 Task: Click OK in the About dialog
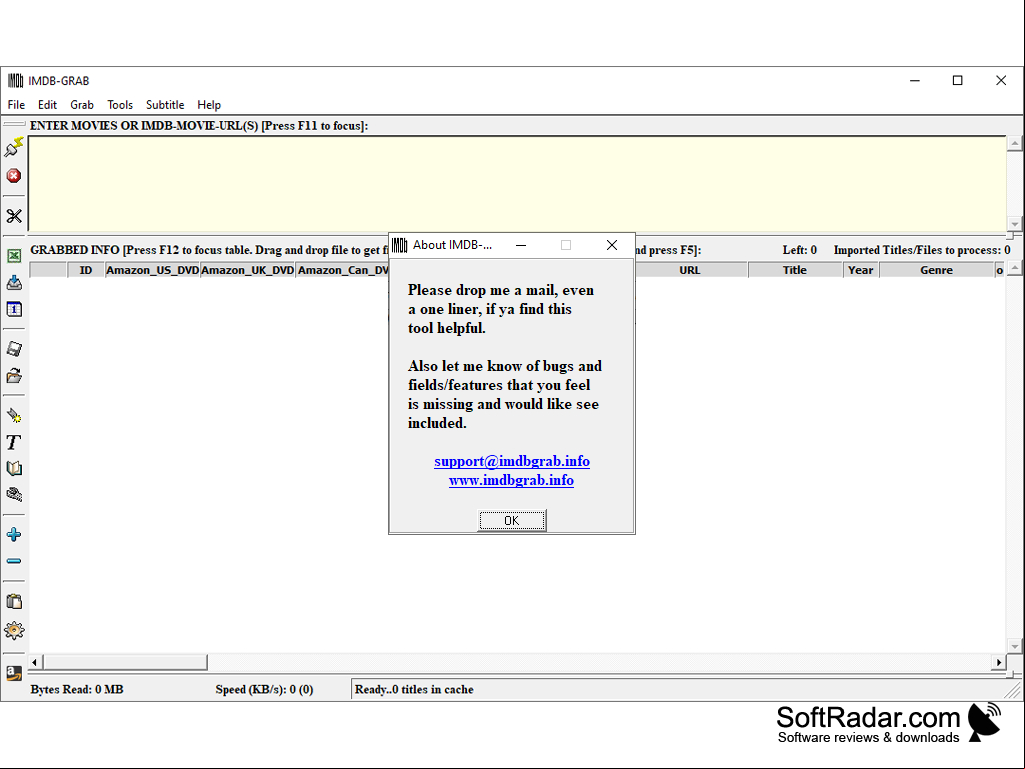coord(512,521)
